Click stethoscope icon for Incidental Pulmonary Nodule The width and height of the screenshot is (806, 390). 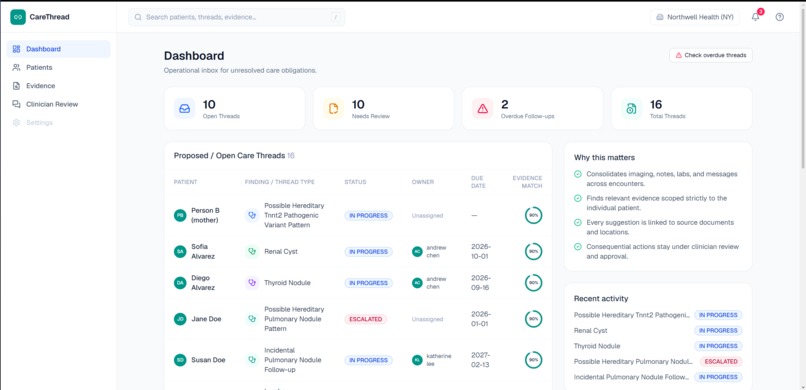(x=252, y=360)
